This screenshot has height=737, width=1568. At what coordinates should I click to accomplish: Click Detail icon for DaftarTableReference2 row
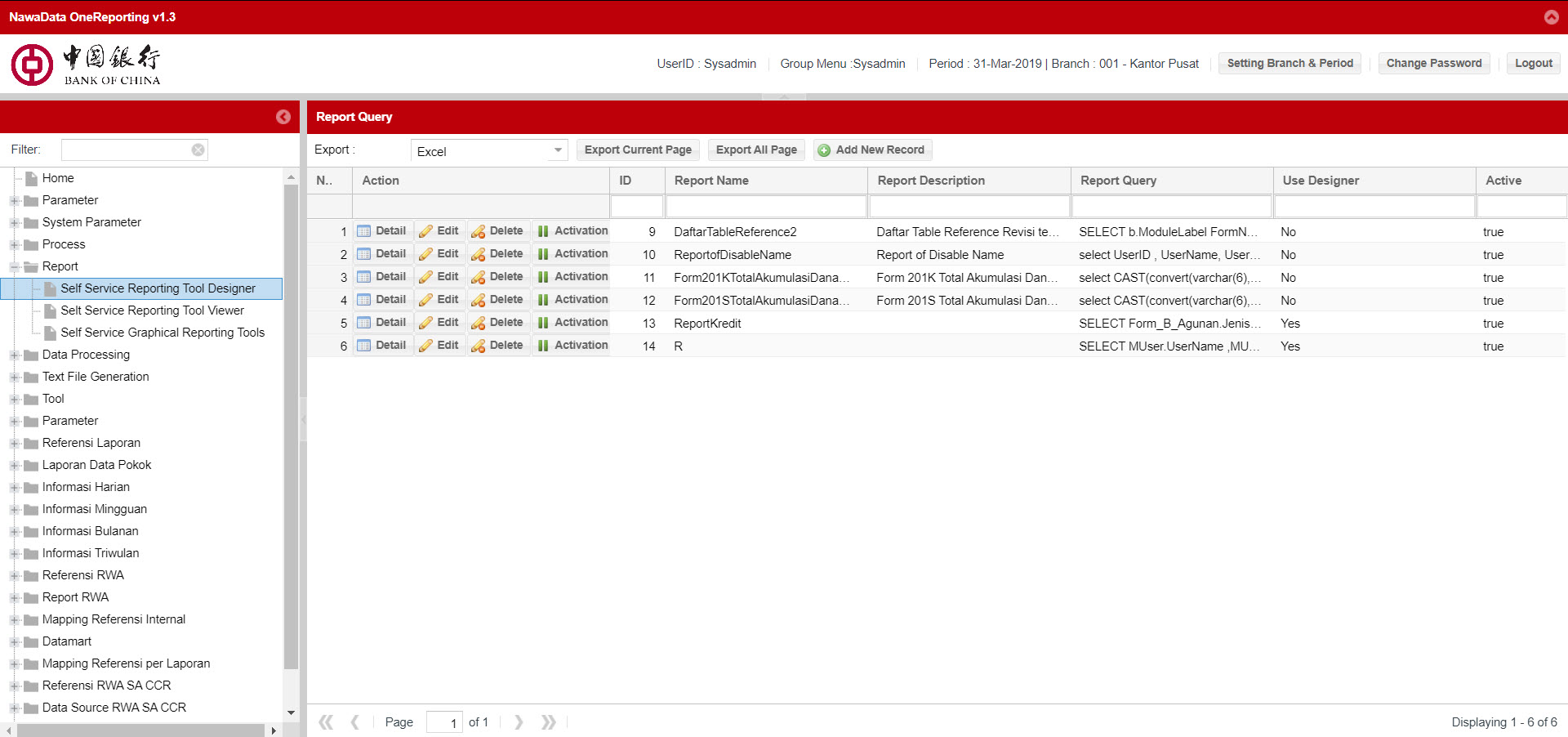364,231
